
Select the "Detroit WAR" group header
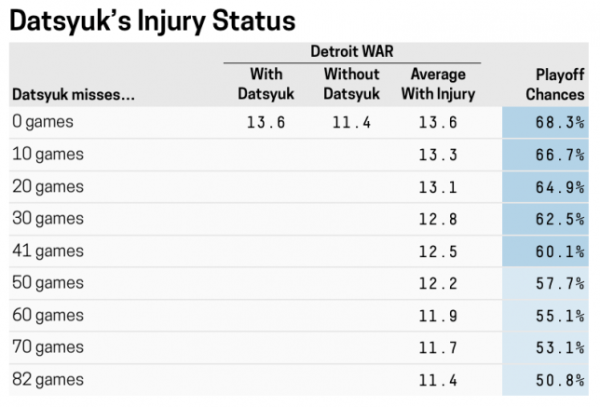[349, 51]
